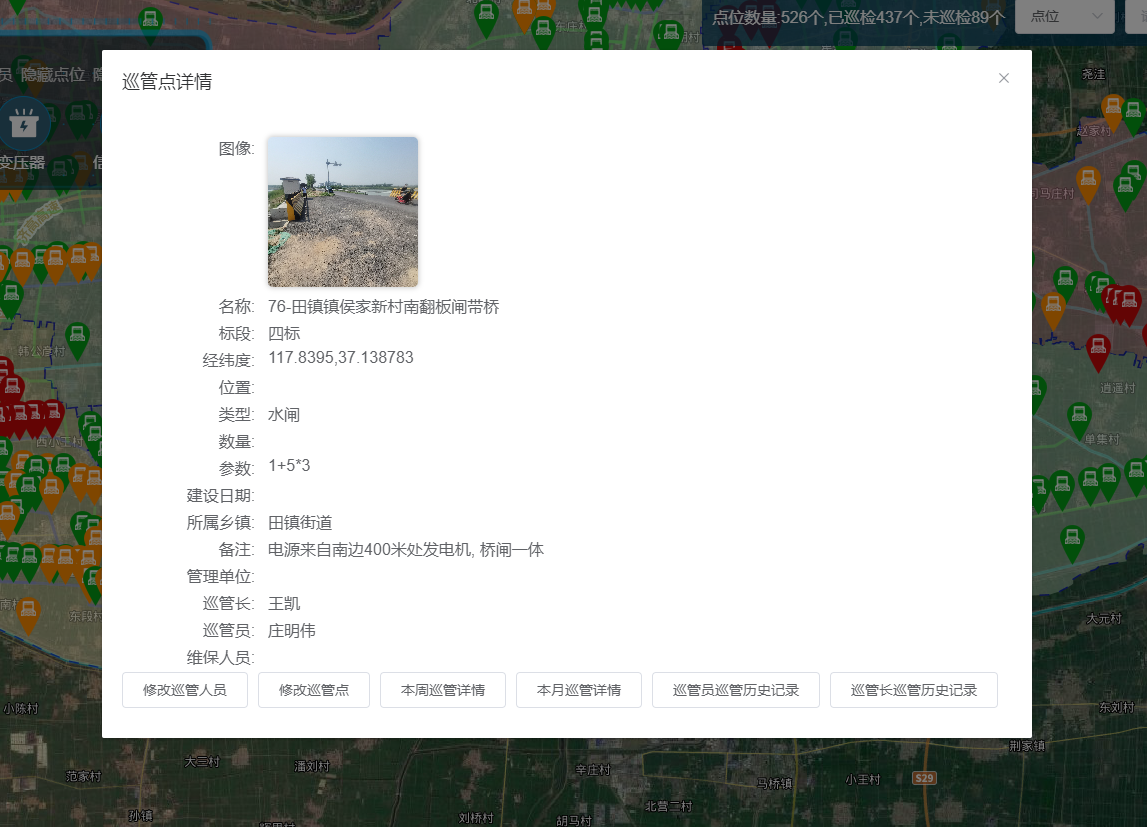Viewport: 1147px width, 827px height.
Task: Select the red marker above 逍遥村
Action: 1098,349
